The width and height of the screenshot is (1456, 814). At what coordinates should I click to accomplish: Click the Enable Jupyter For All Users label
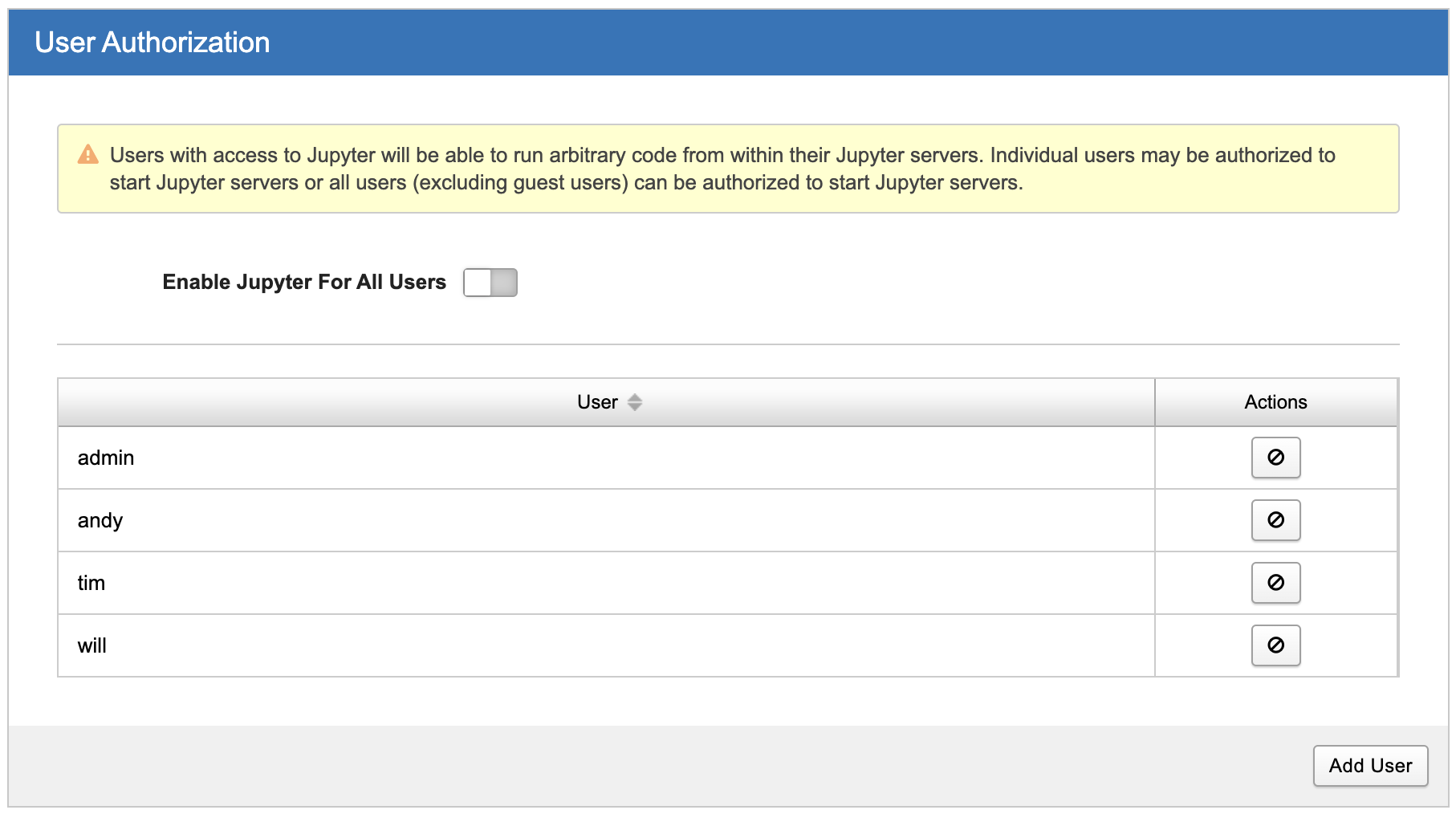tap(303, 283)
